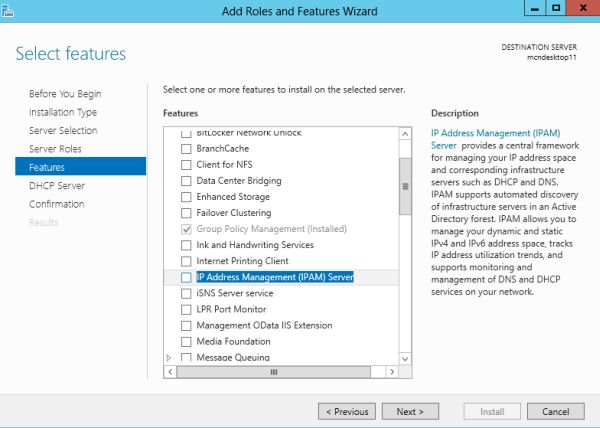
Task: Jump to the Installation Type step
Action: (x=62, y=112)
